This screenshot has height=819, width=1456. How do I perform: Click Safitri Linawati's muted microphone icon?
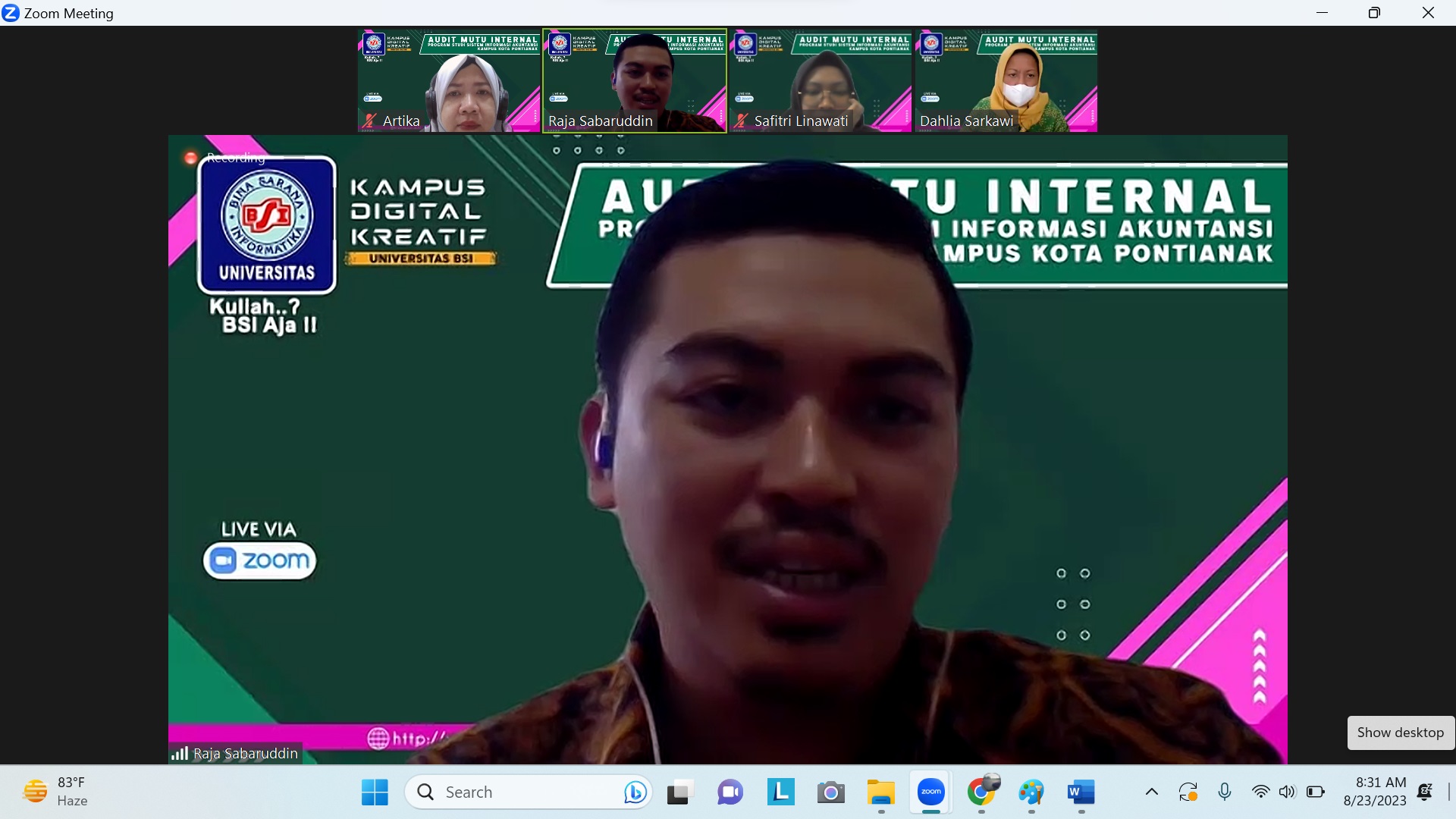(x=741, y=121)
